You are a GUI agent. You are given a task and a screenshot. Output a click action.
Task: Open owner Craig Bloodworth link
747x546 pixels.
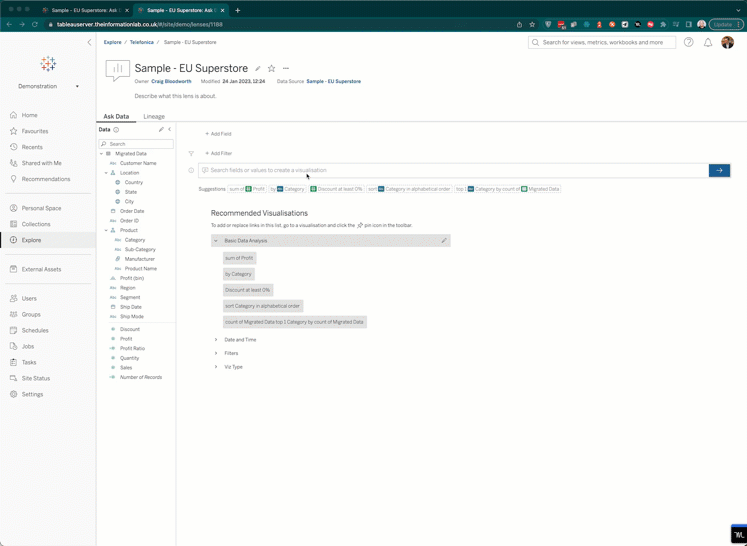coord(172,81)
